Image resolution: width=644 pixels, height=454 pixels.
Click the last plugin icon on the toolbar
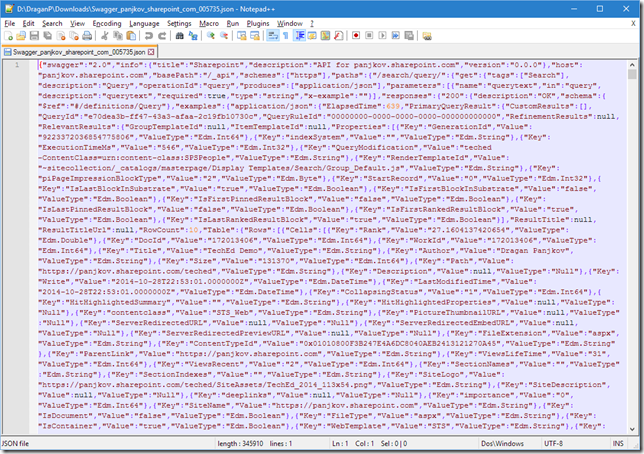427,36
